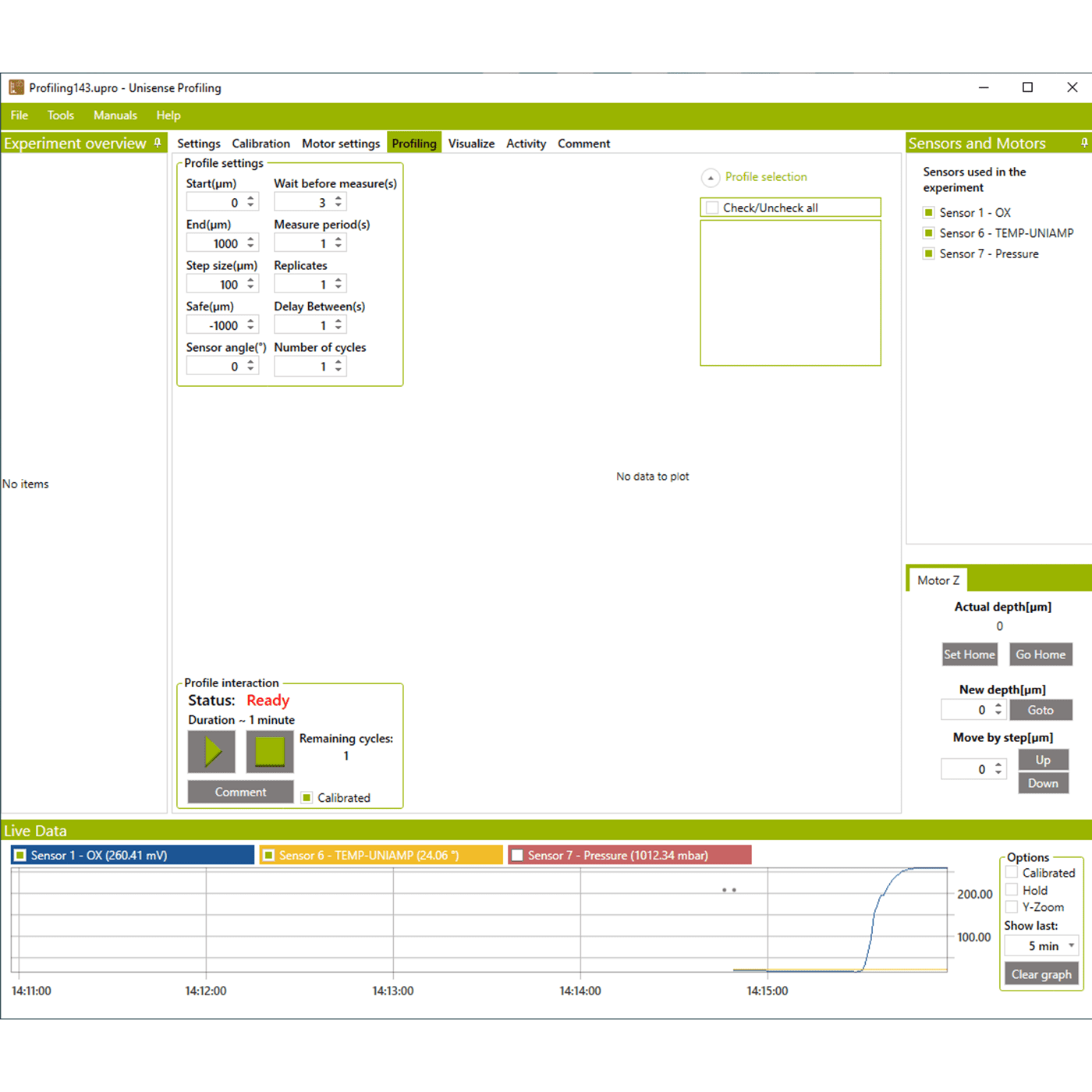This screenshot has height=1092, width=1092.
Task: Click the Unisense Profiling app icon in title bar
Action: point(16,87)
